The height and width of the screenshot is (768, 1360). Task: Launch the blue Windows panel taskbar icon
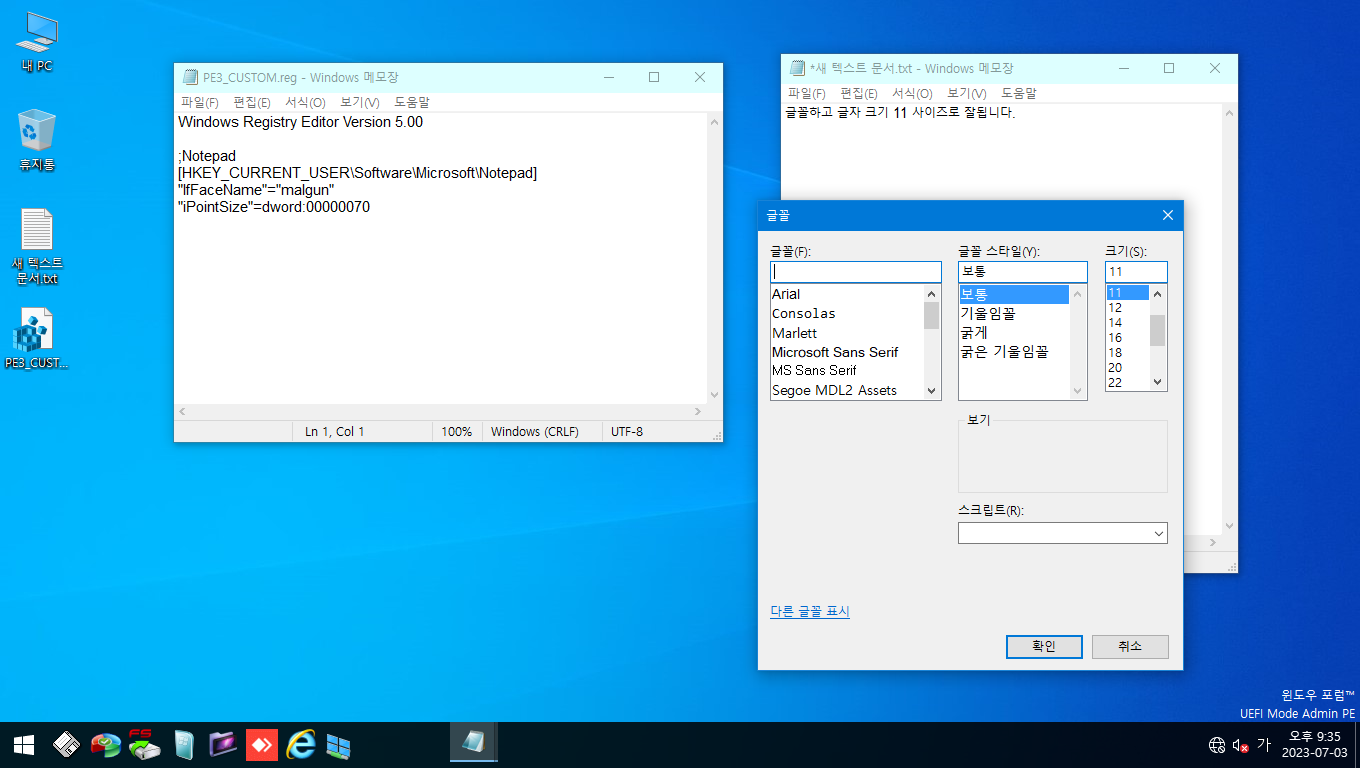[184, 745]
